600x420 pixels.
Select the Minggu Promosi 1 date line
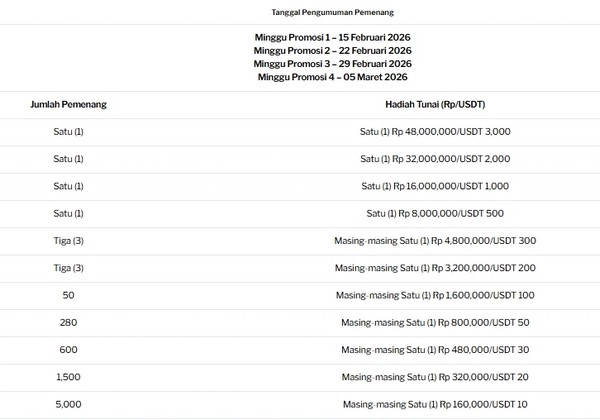click(332, 37)
